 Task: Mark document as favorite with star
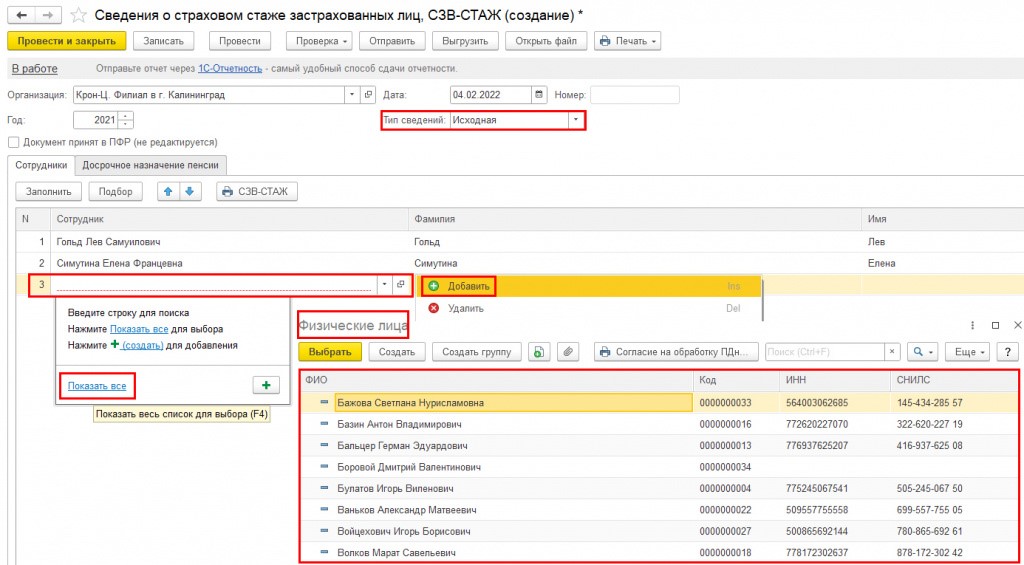pyautogui.click(x=78, y=14)
